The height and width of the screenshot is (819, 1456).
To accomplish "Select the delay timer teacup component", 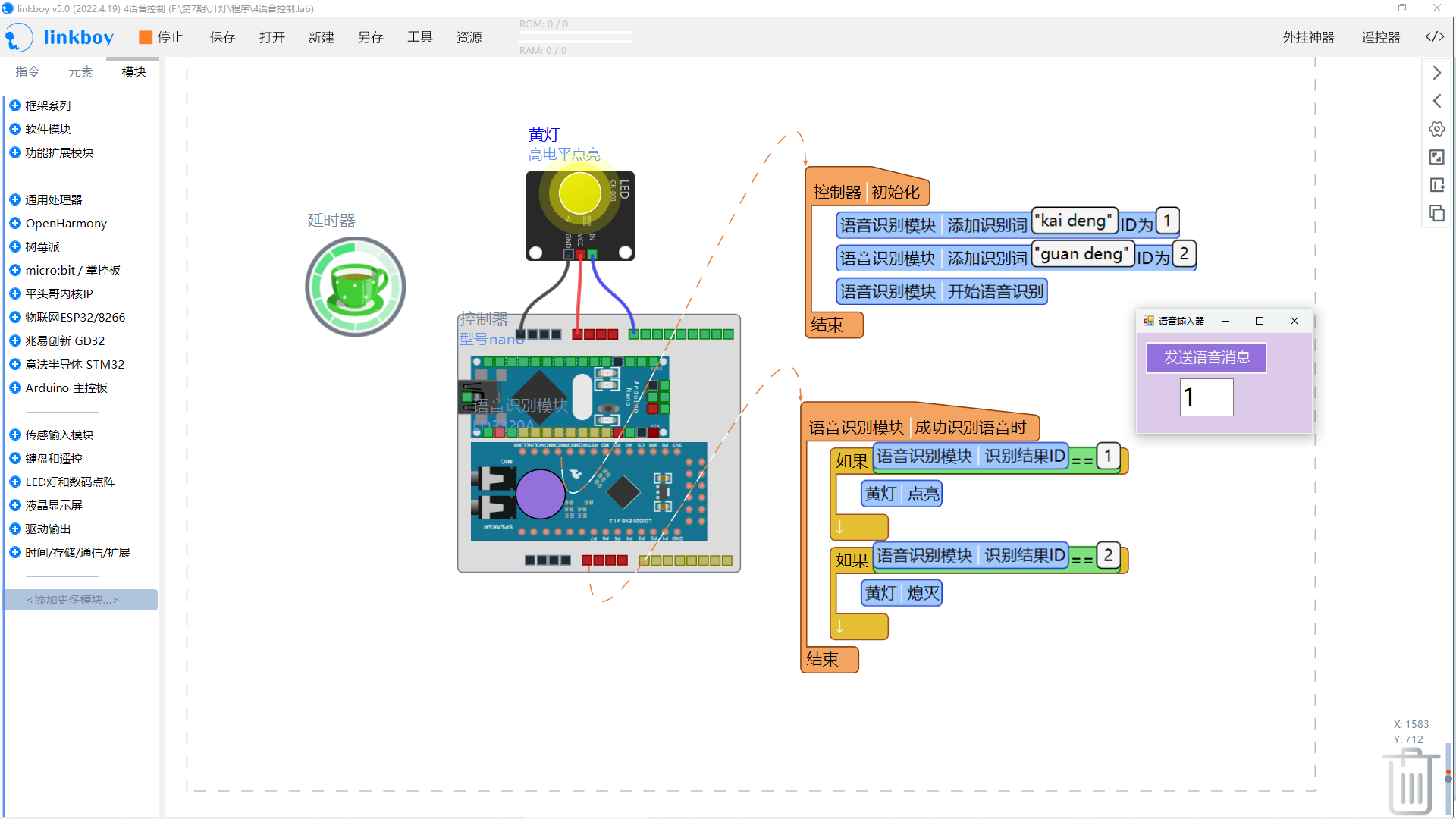I will point(355,287).
